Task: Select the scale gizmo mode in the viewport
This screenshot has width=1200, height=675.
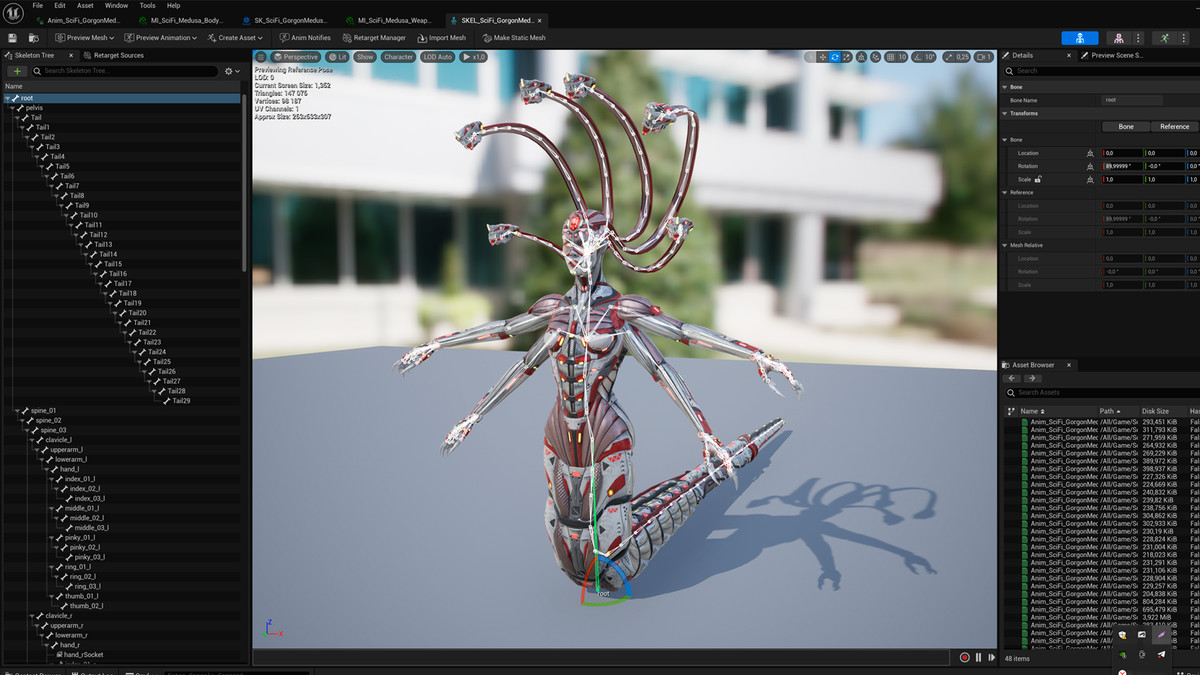Action: 848,57
